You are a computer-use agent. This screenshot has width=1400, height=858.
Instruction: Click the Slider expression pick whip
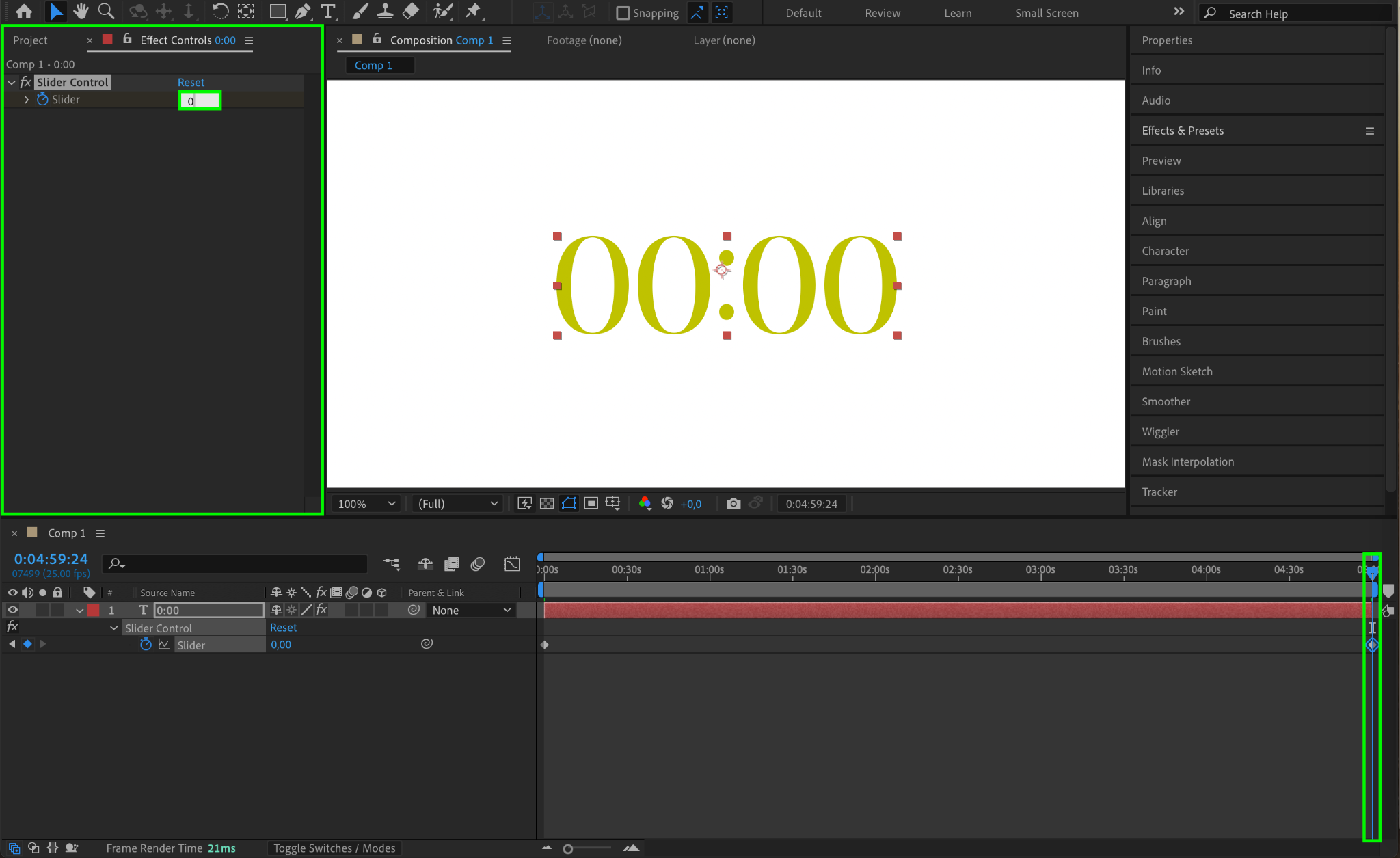click(427, 644)
